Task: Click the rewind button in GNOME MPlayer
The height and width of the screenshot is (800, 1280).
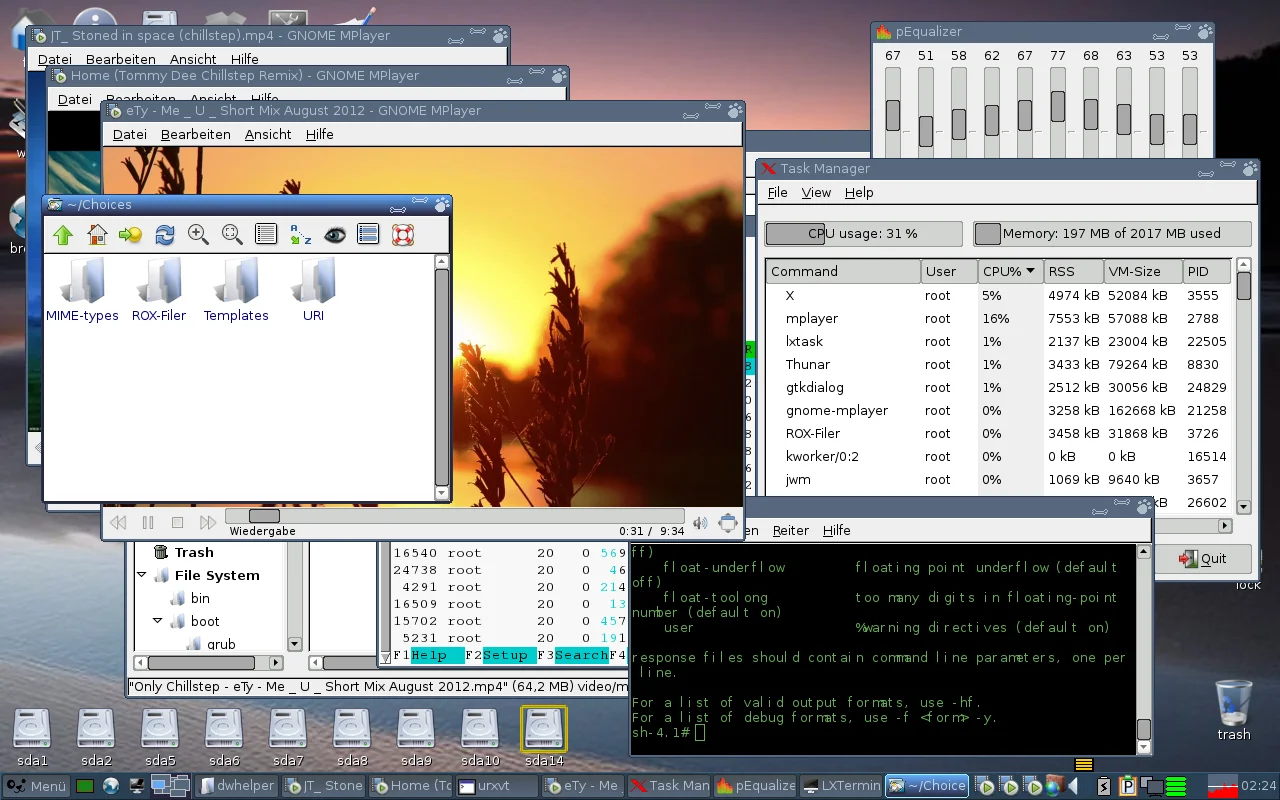Action: coord(118,522)
